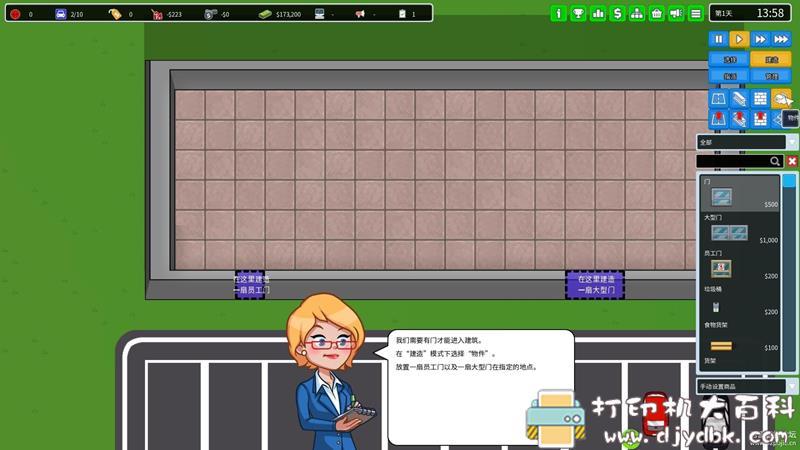Screen dimensions: 800x450
Task: Click the computer monitor status icon
Action: click(x=319, y=14)
